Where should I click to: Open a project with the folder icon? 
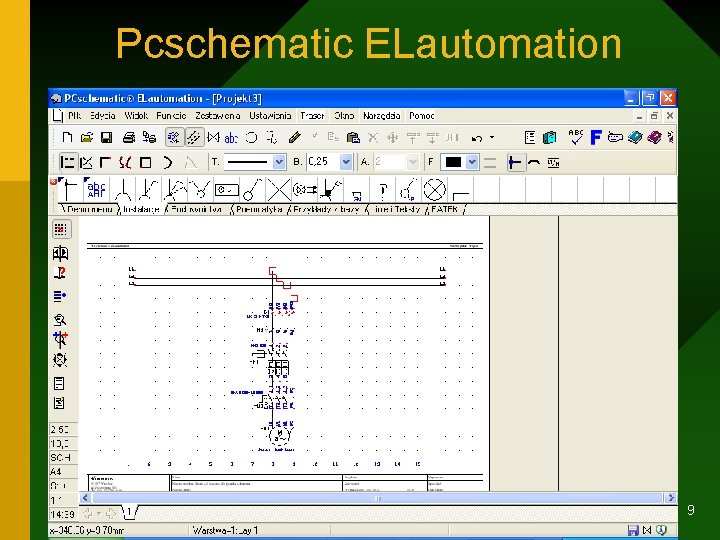pyautogui.click(x=87, y=137)
